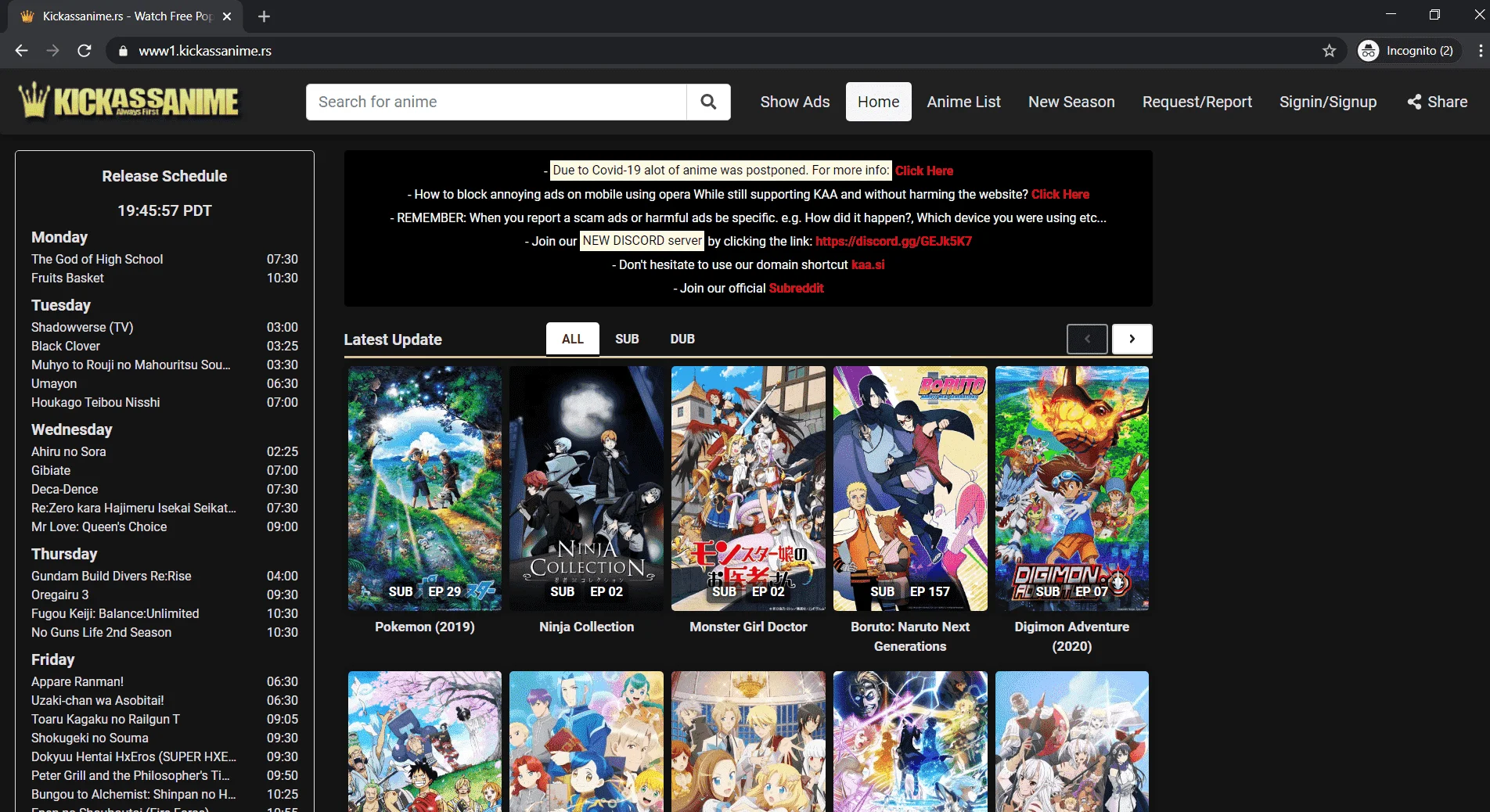This screenshot has width=1490, height=812.
Task: Close the Kickassanime.rs browser tab
Action: point(227,16)
